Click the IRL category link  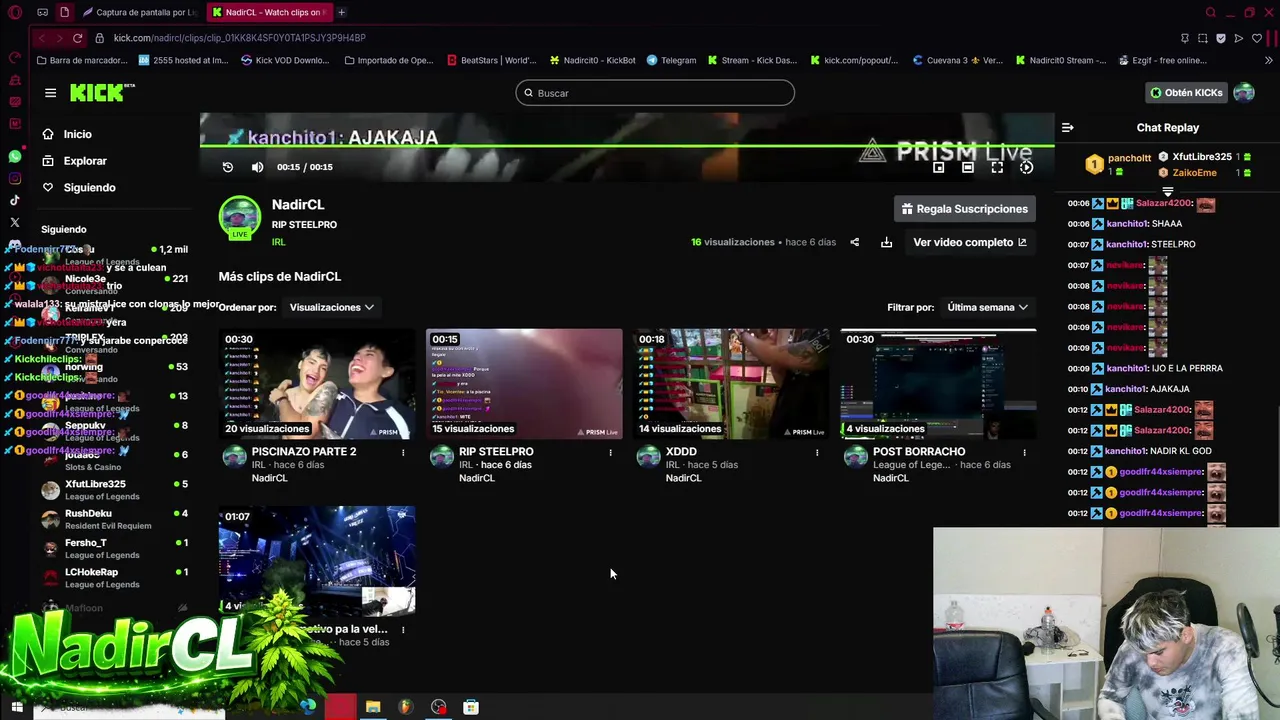click(x=278, y=242)
